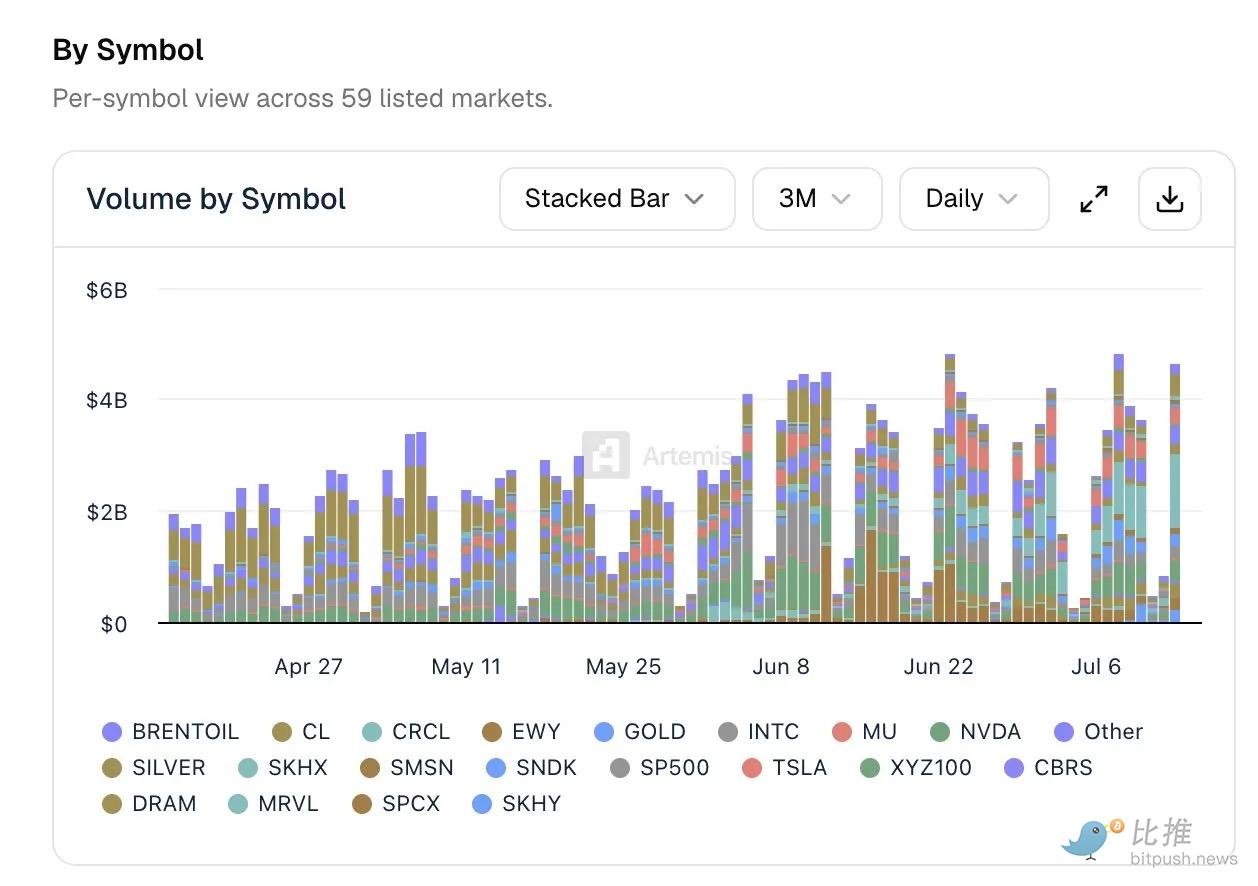The height and width of the screenshot is (886, 1258).
Task: Toggle the TSLA legend entry
Action: [x=785, y=768]
